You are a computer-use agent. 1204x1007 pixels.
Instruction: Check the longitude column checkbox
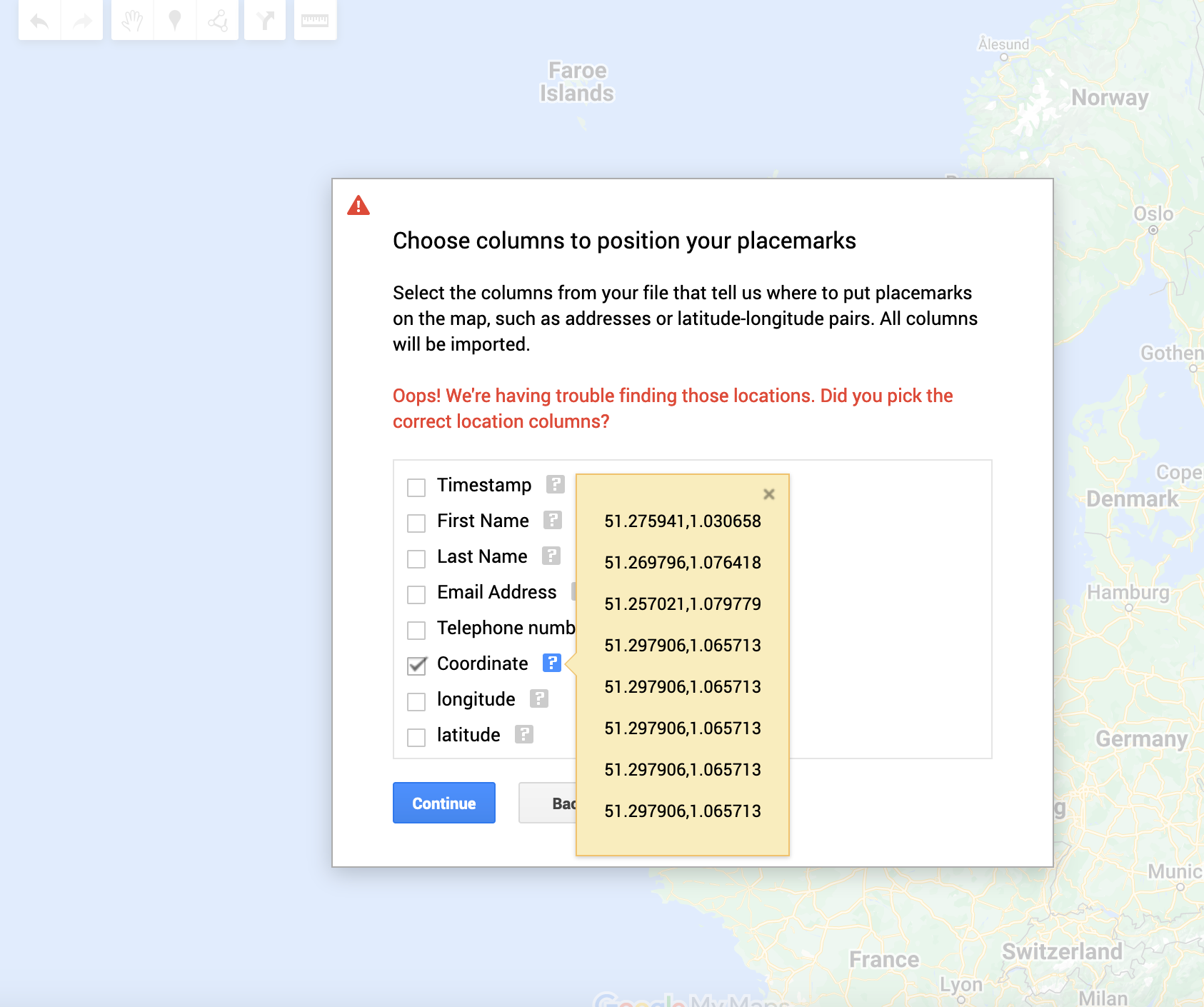tap(416, 701)
